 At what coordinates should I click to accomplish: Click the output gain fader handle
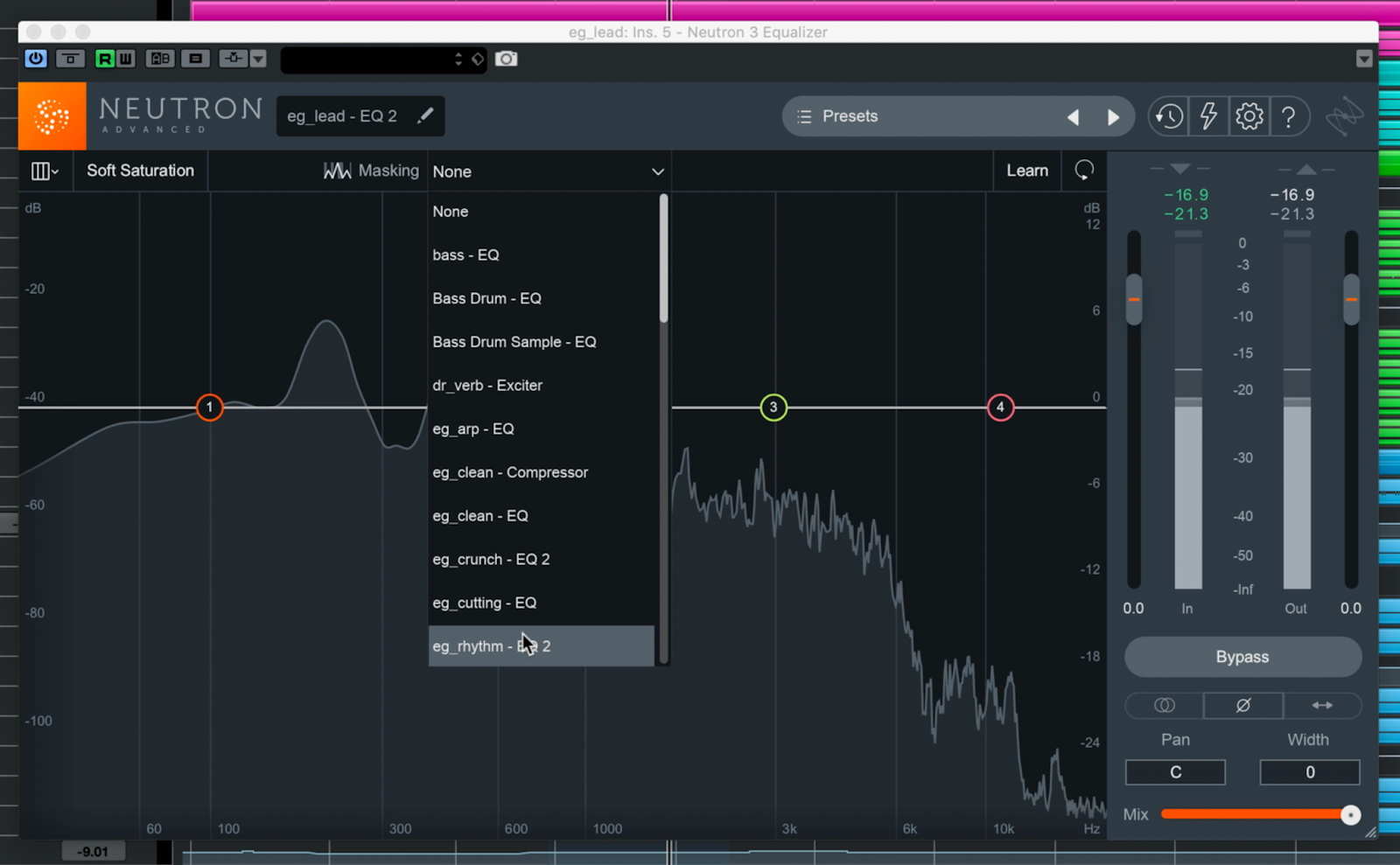[x=1352, y=299]
